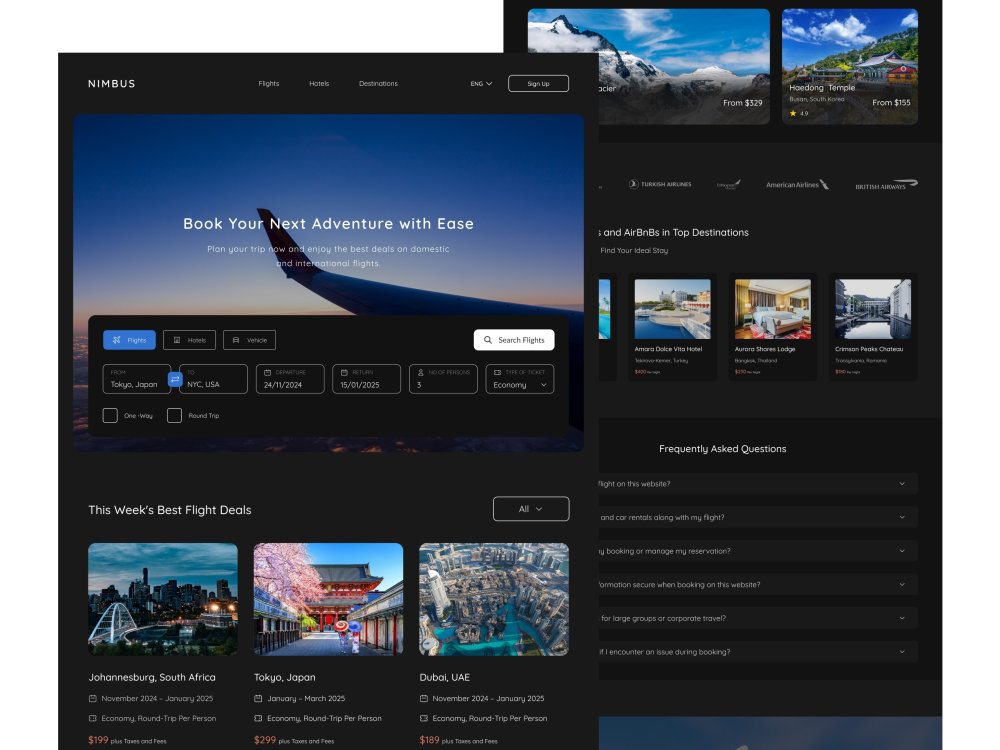Expand the FAQ about issue during booking
This screenshot has width=1000, height=750.
(x=758, y=652)
